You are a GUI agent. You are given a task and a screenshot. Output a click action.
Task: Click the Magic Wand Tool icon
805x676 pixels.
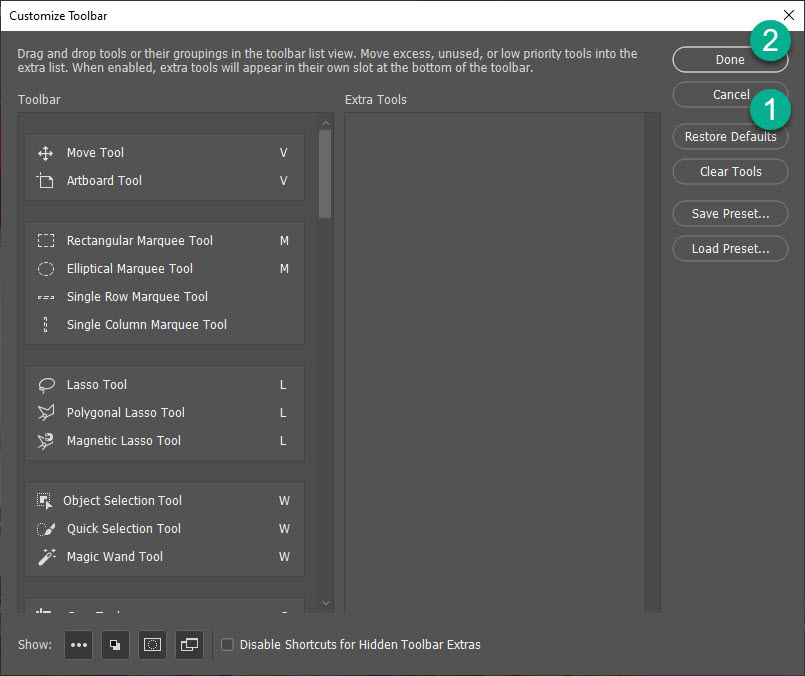[x=45, y=557]
